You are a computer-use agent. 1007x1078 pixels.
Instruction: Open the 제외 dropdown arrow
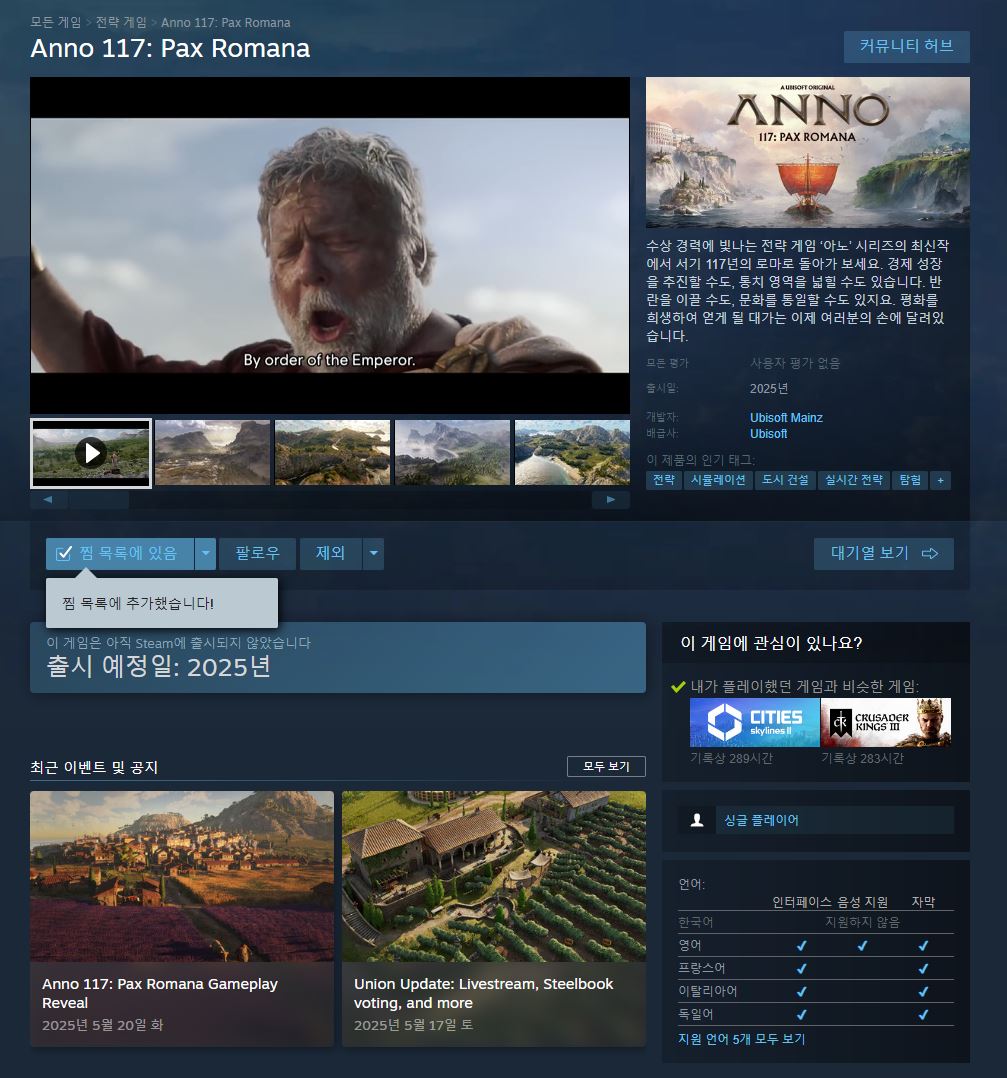click(x=373, y=553)
